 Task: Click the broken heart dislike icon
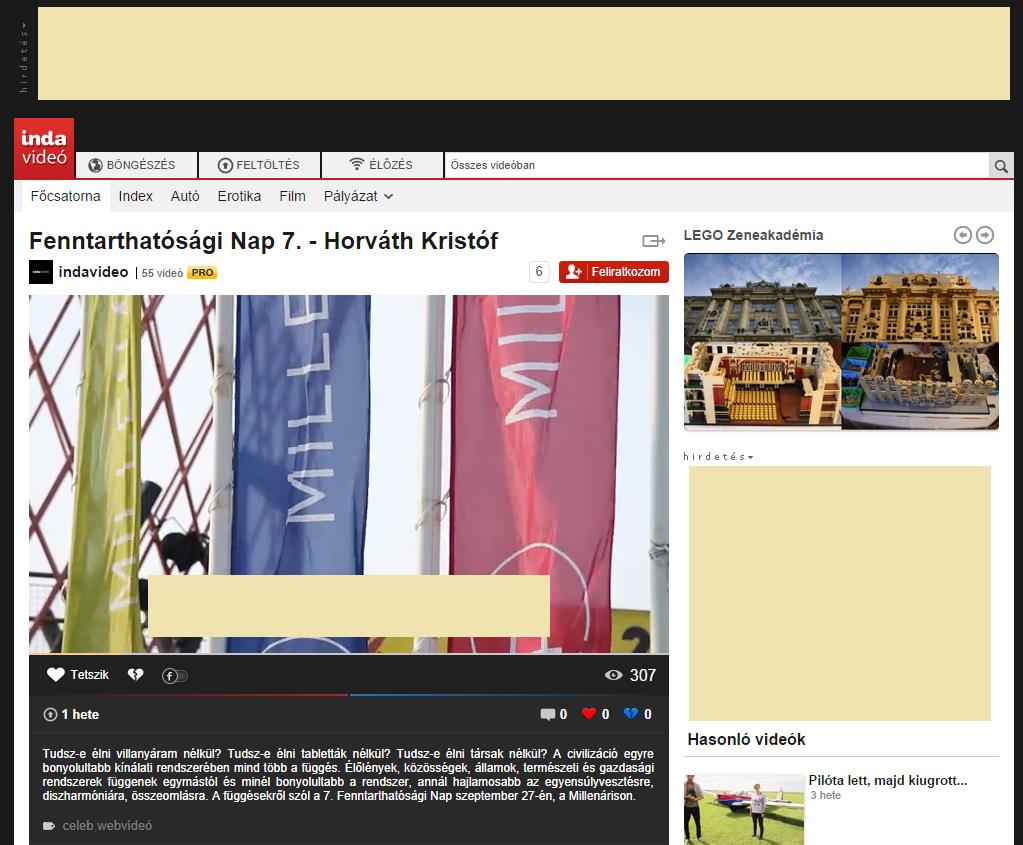(135, 675)
